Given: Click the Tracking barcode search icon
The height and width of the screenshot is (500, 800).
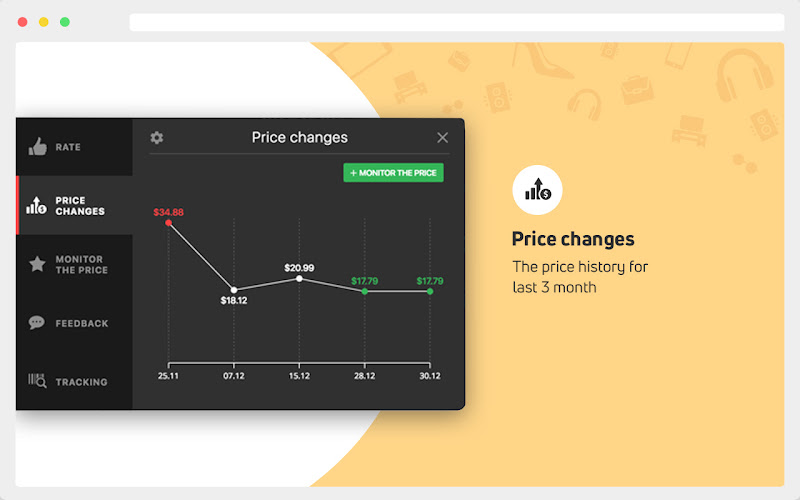Looking at the screenshot, I should (x=37, y=381).
